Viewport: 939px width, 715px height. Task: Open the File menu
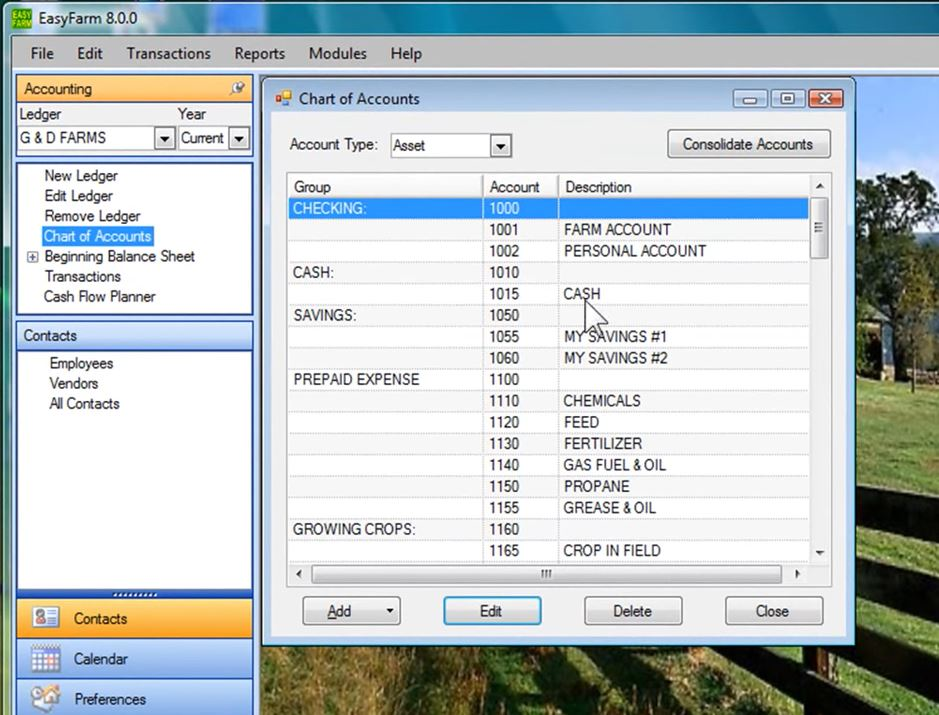[x=42, y=53]
